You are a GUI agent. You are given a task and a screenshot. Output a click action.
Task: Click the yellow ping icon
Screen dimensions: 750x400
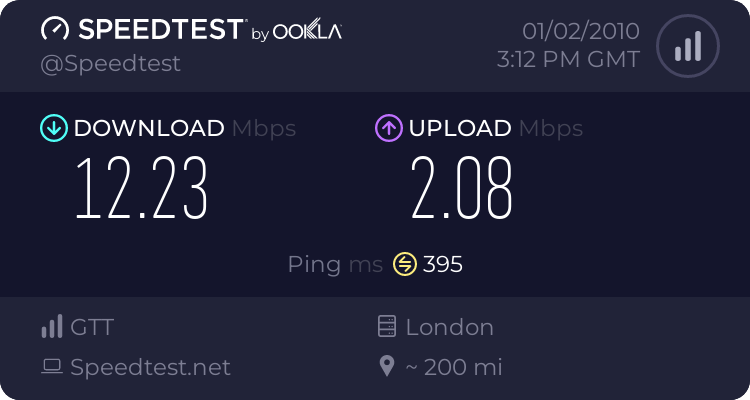click(404, 264)
